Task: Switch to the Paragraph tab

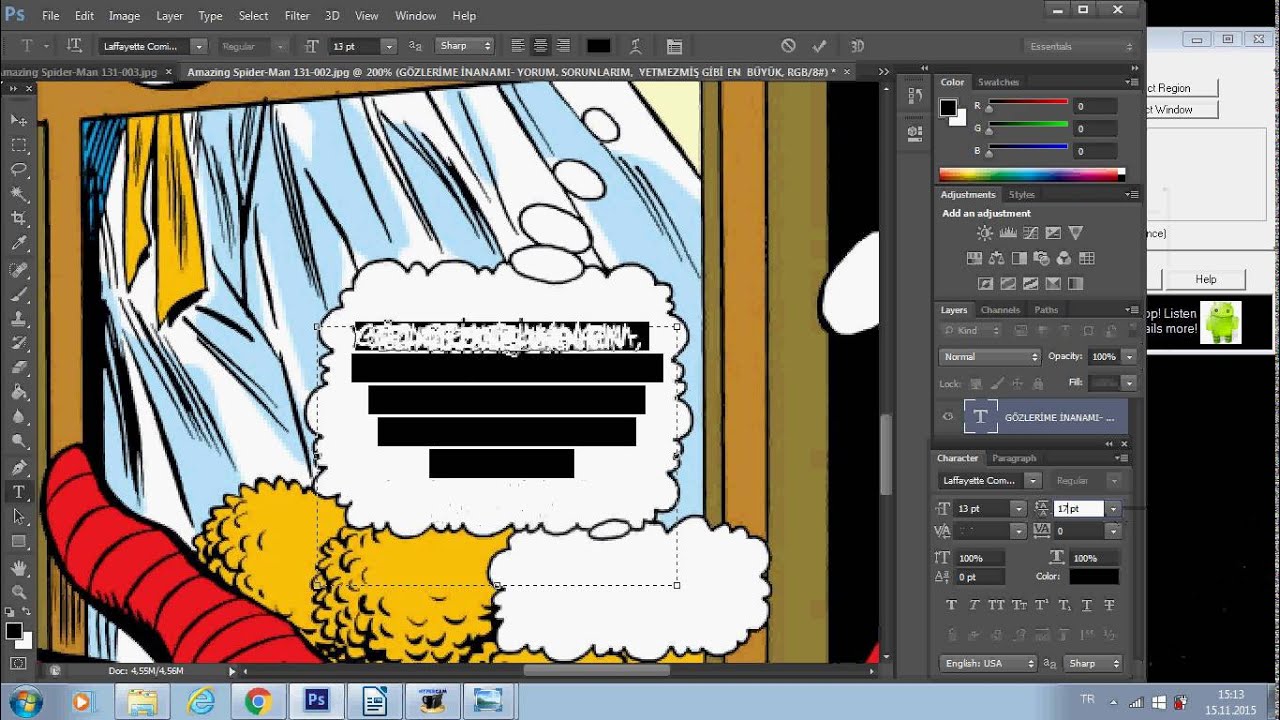Action: click(x=1014, y=458)
